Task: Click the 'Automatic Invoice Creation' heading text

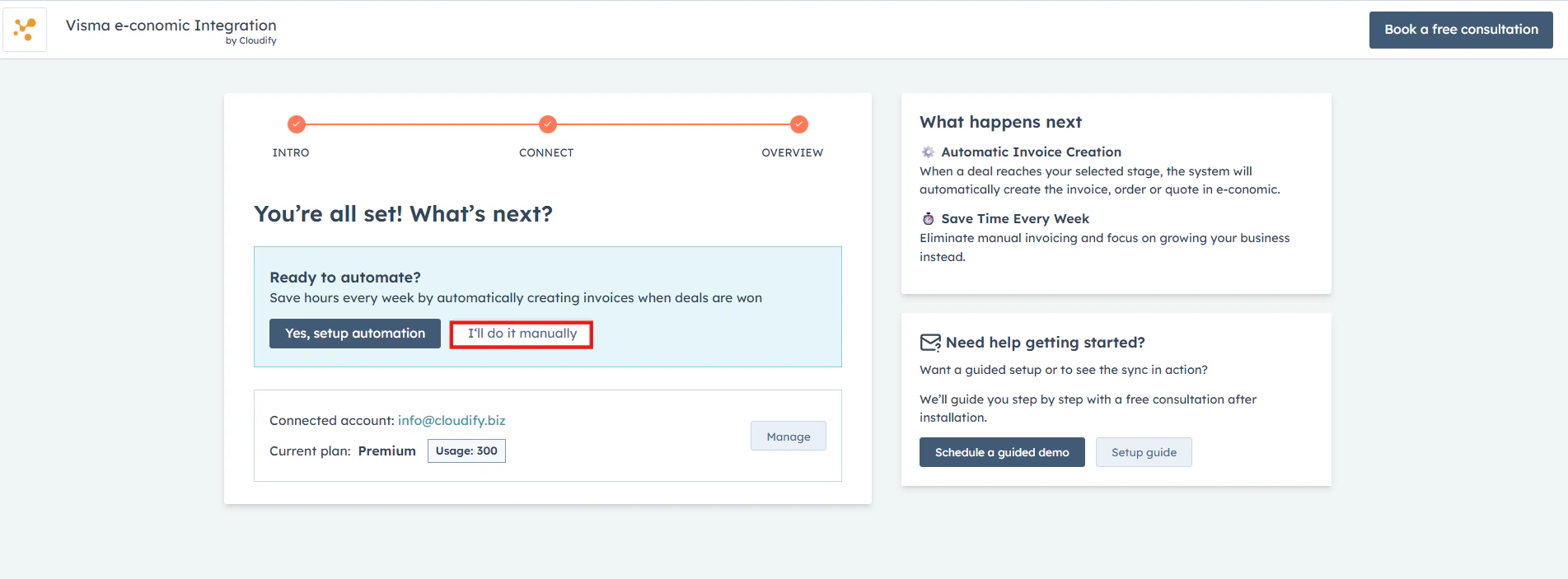Action: point(1031,152)
